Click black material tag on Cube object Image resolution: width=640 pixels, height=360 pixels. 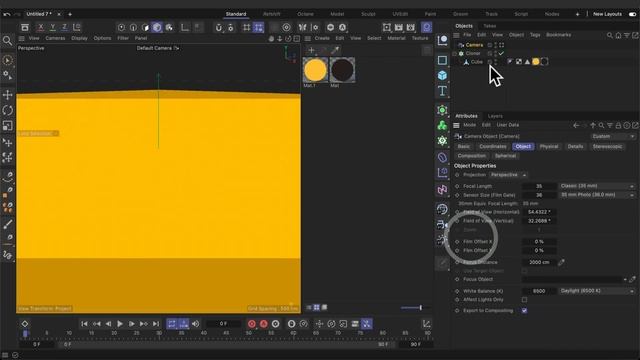coord(544,62)
